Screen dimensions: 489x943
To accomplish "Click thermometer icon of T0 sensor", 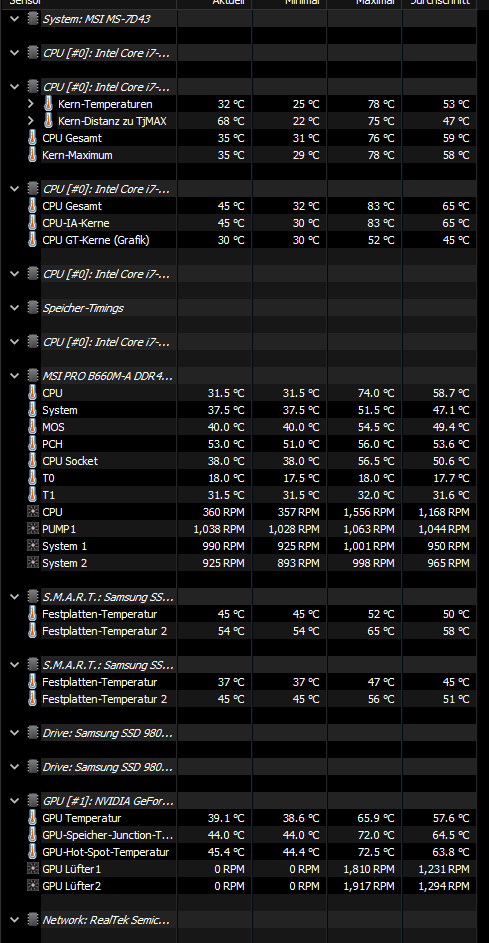I will click(x=32, y=478).
